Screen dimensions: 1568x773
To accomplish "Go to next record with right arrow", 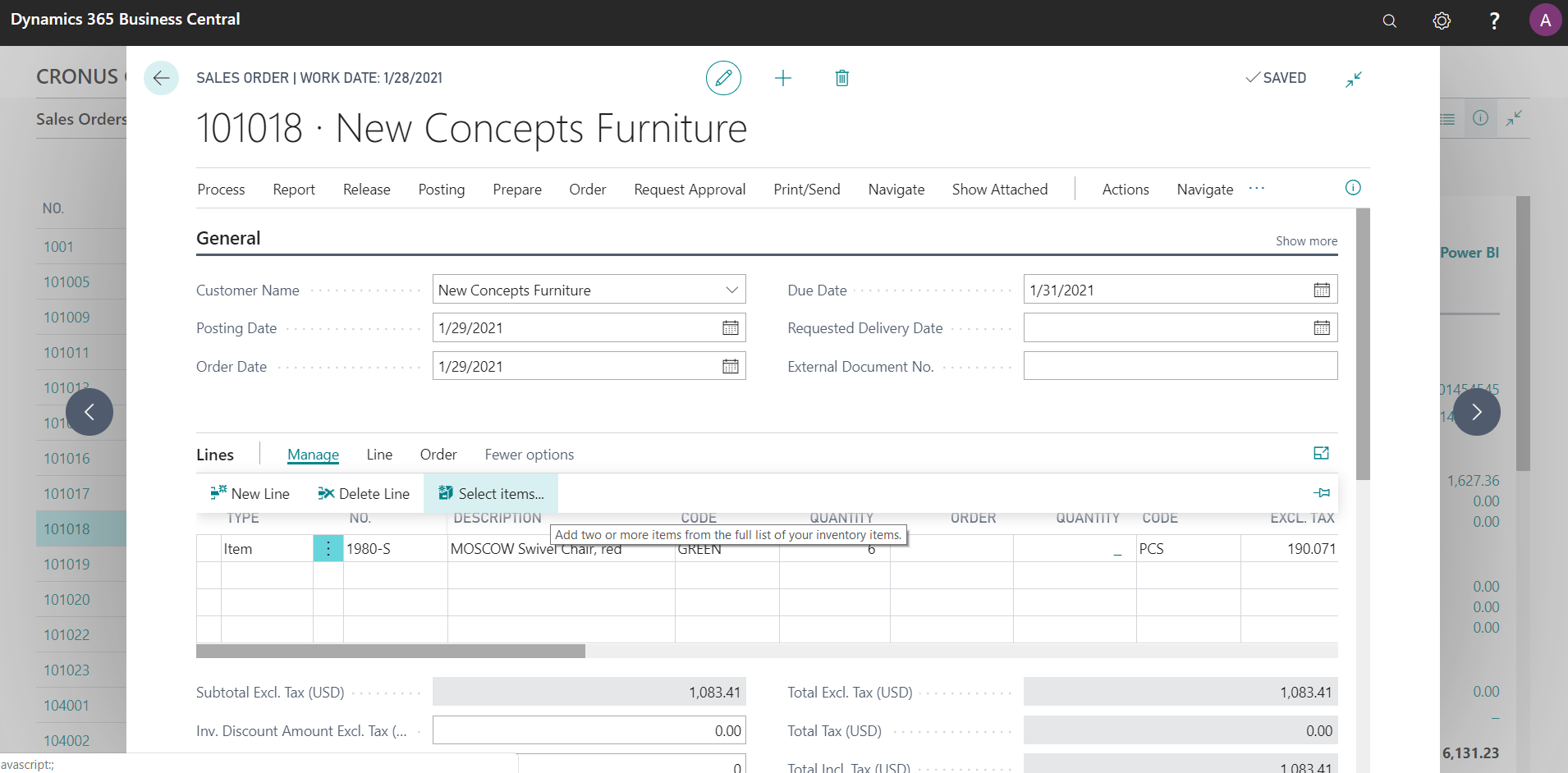I will coord(1477,412).
